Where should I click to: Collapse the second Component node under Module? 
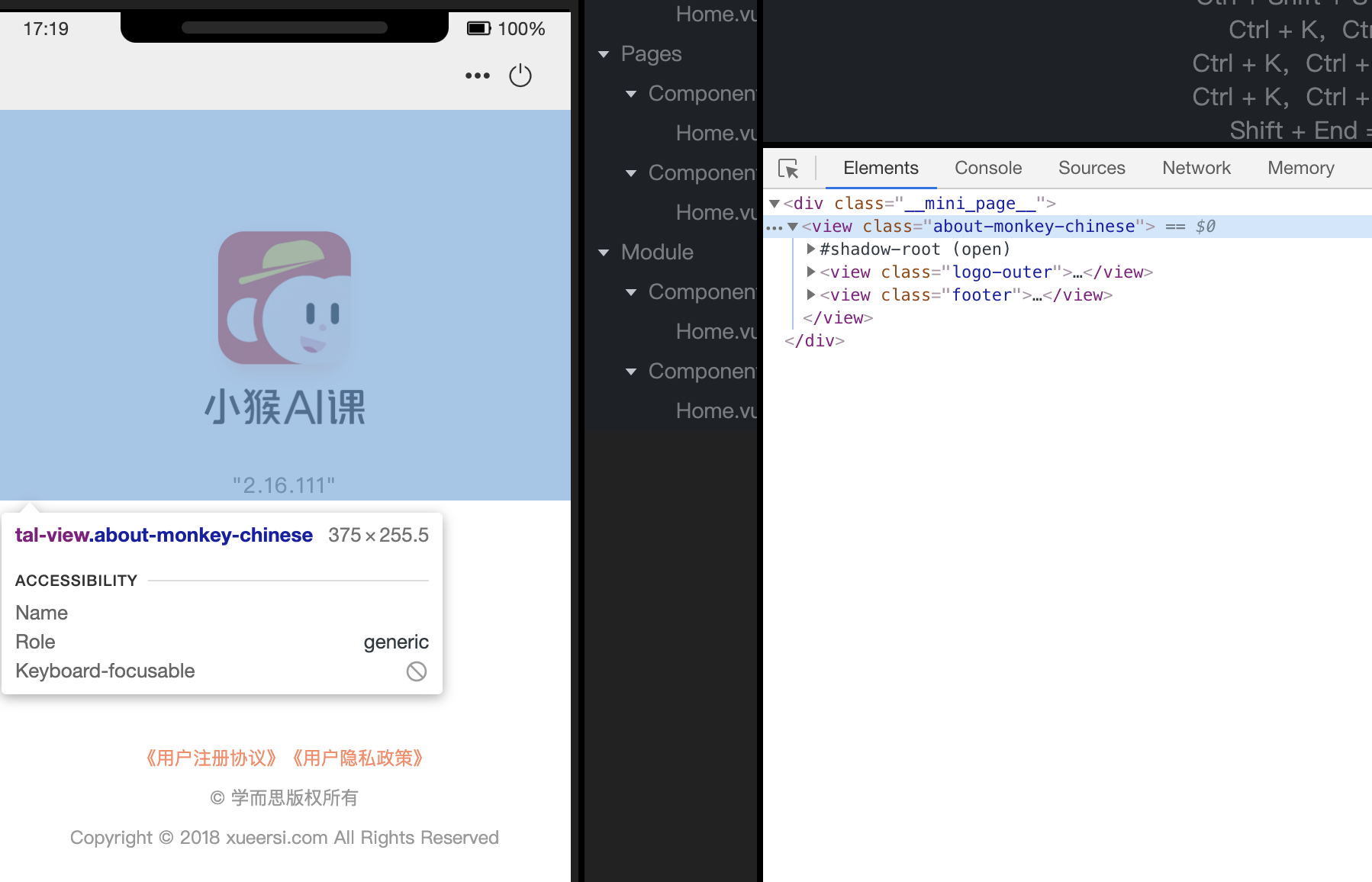[x=631, y=372]
